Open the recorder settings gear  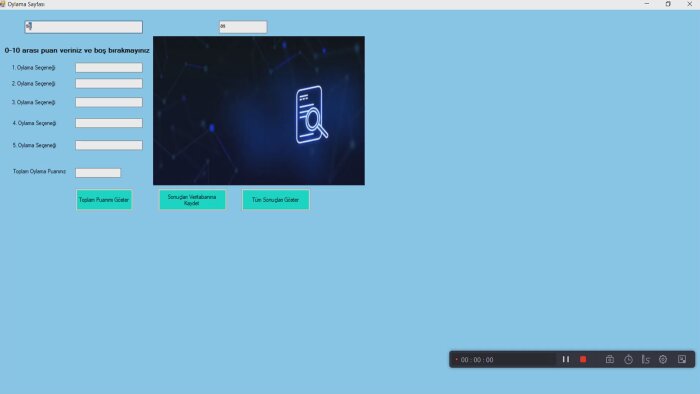(663, 359)
